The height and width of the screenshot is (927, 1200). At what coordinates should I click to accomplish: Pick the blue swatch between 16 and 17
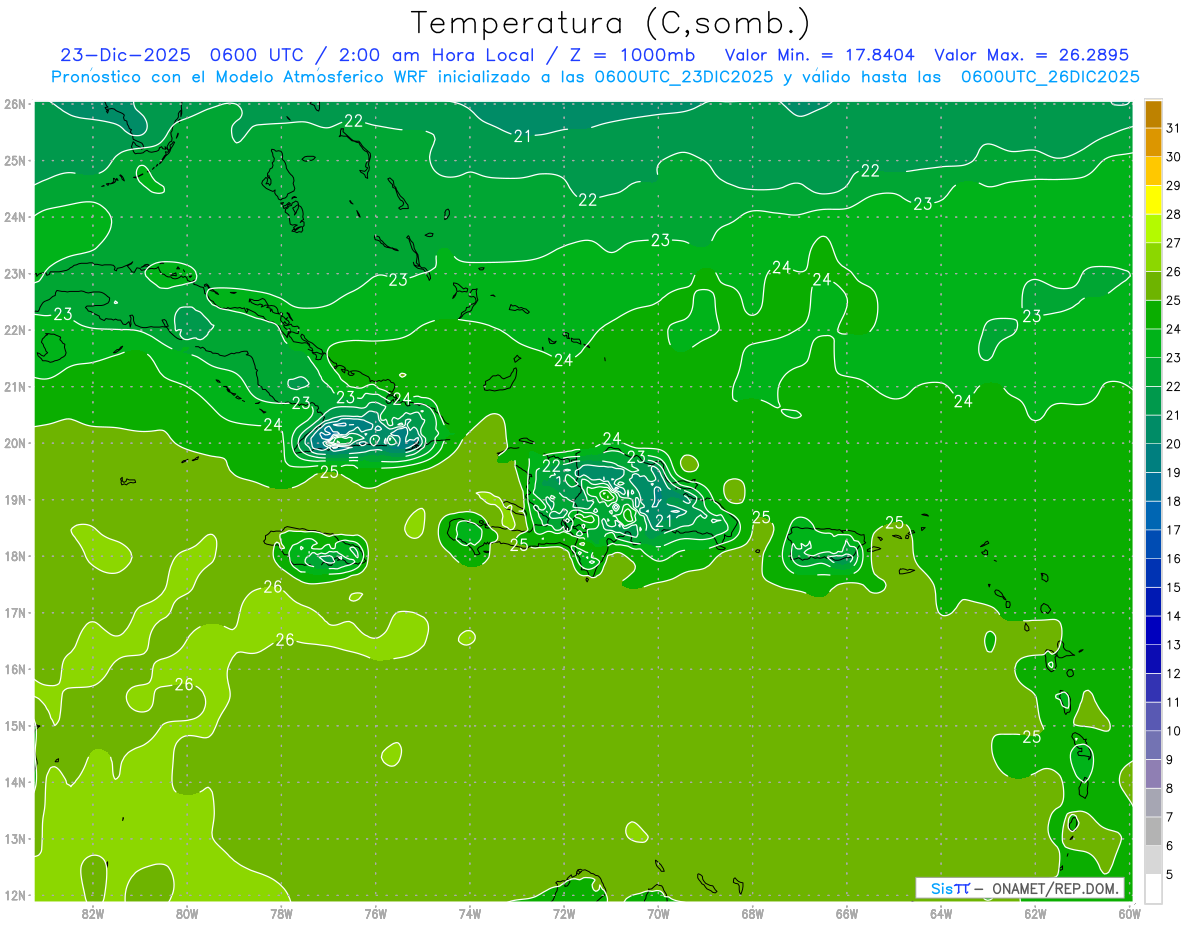tap(1153, 544)
